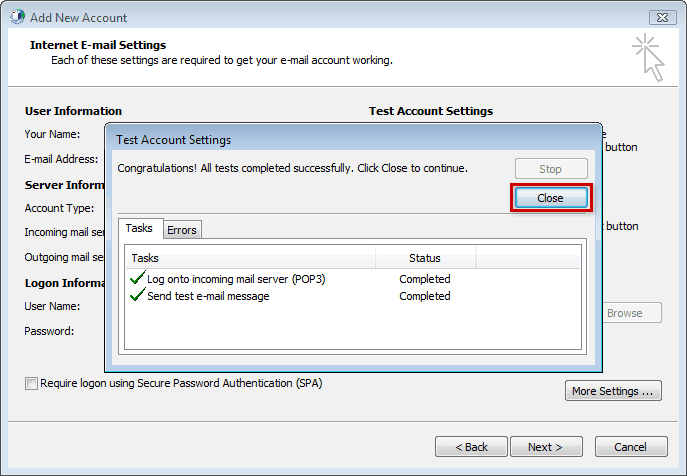Image resolution: width=687 pixels, height=476 pixels.
Task: Switch to the Errors tab
Action: (182, 230)
